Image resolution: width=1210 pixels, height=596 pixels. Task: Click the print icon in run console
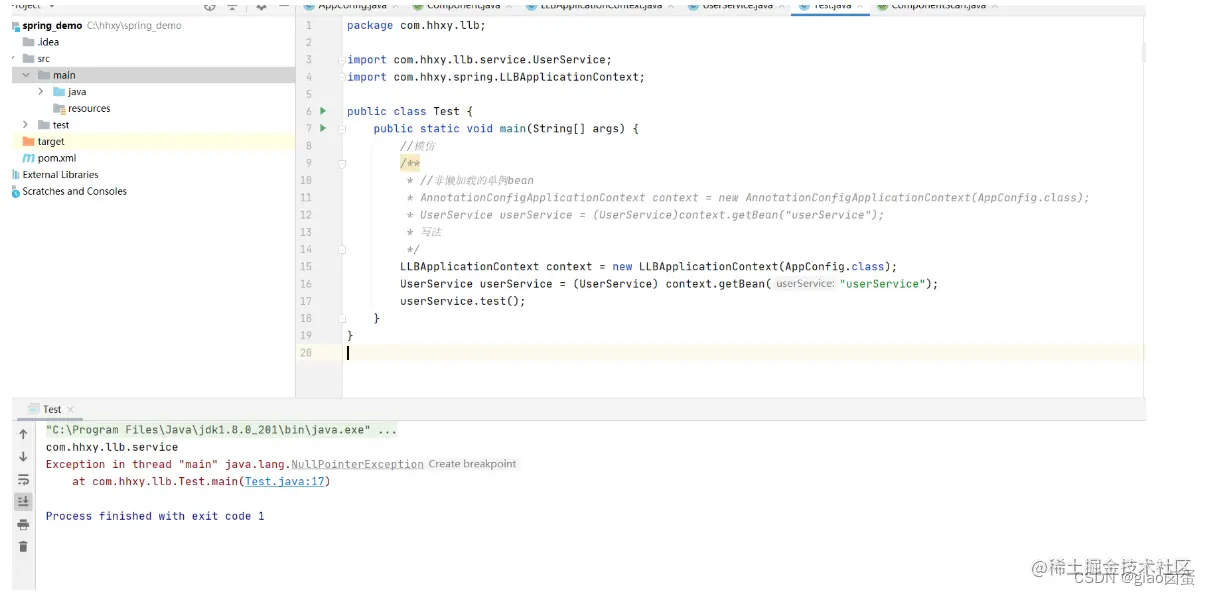pyautogui.click(x=23, y=524)
